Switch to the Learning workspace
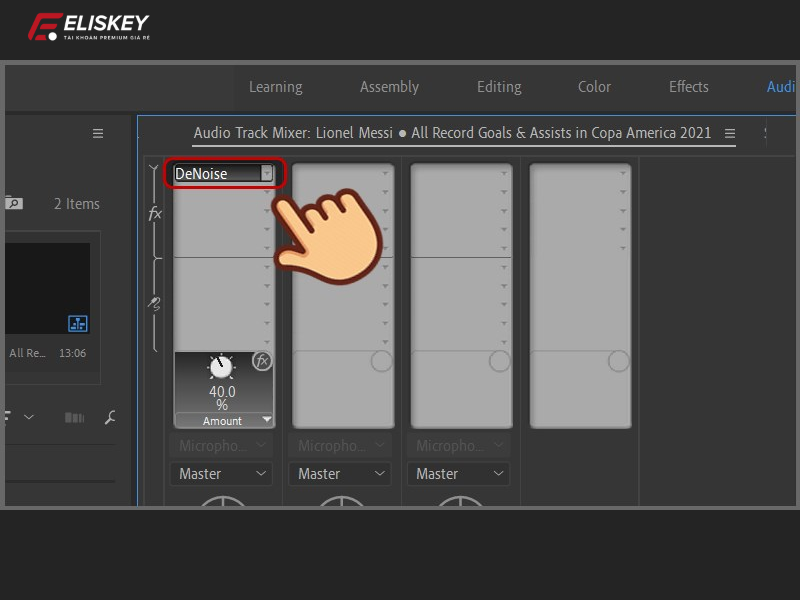 point(275,87)
